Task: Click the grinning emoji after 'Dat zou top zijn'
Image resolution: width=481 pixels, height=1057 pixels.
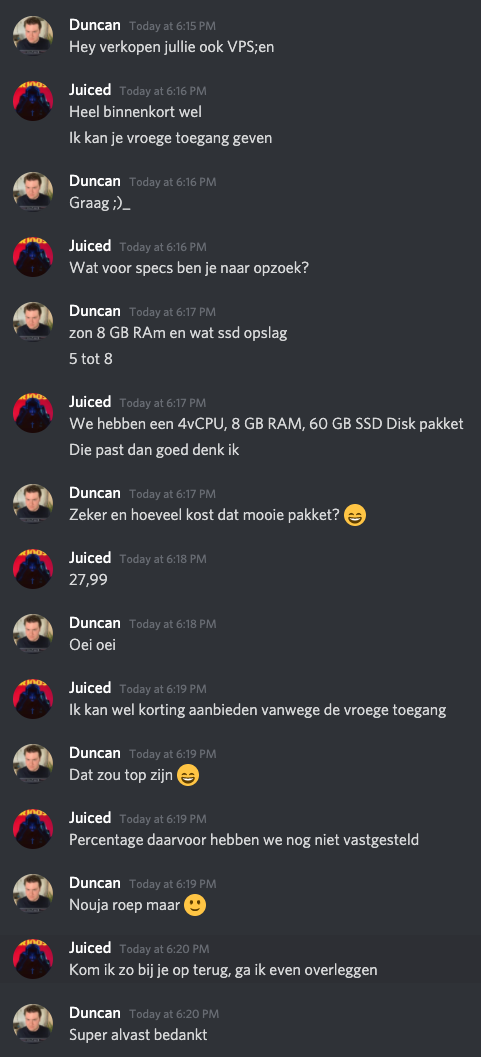Action: coord(188,776)
